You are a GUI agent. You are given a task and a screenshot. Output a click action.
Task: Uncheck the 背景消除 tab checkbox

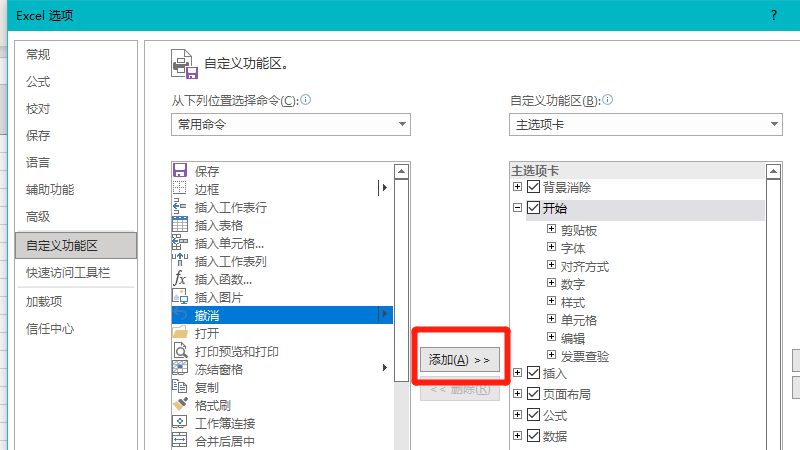pyautogui.click(x=533, y=187)
